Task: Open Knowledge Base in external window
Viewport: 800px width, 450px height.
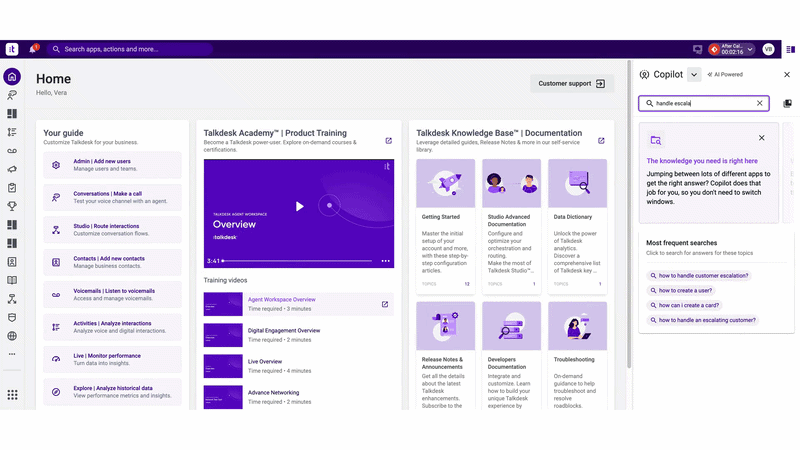Action: [601, 141]
